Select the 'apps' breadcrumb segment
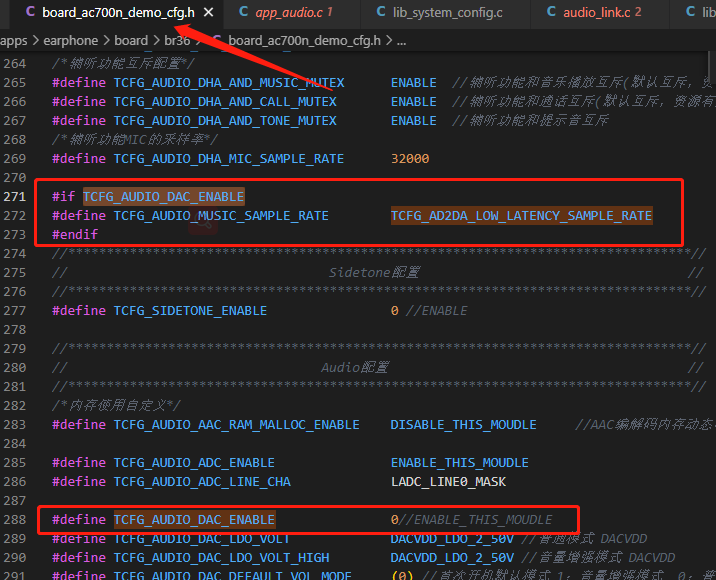 click(14, 41)
